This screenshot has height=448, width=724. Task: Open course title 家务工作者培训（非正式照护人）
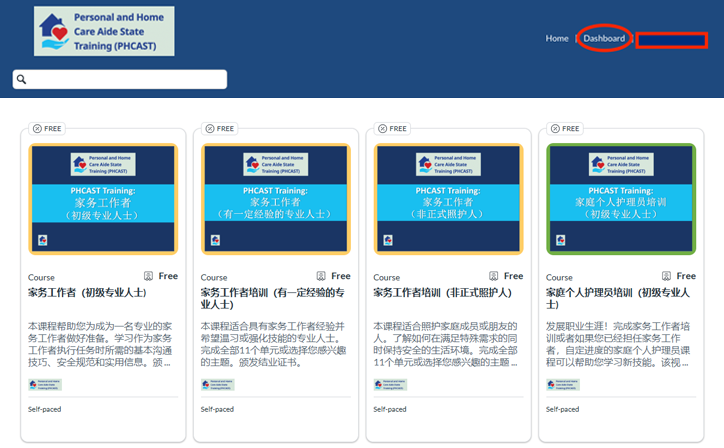pos(442,293)
